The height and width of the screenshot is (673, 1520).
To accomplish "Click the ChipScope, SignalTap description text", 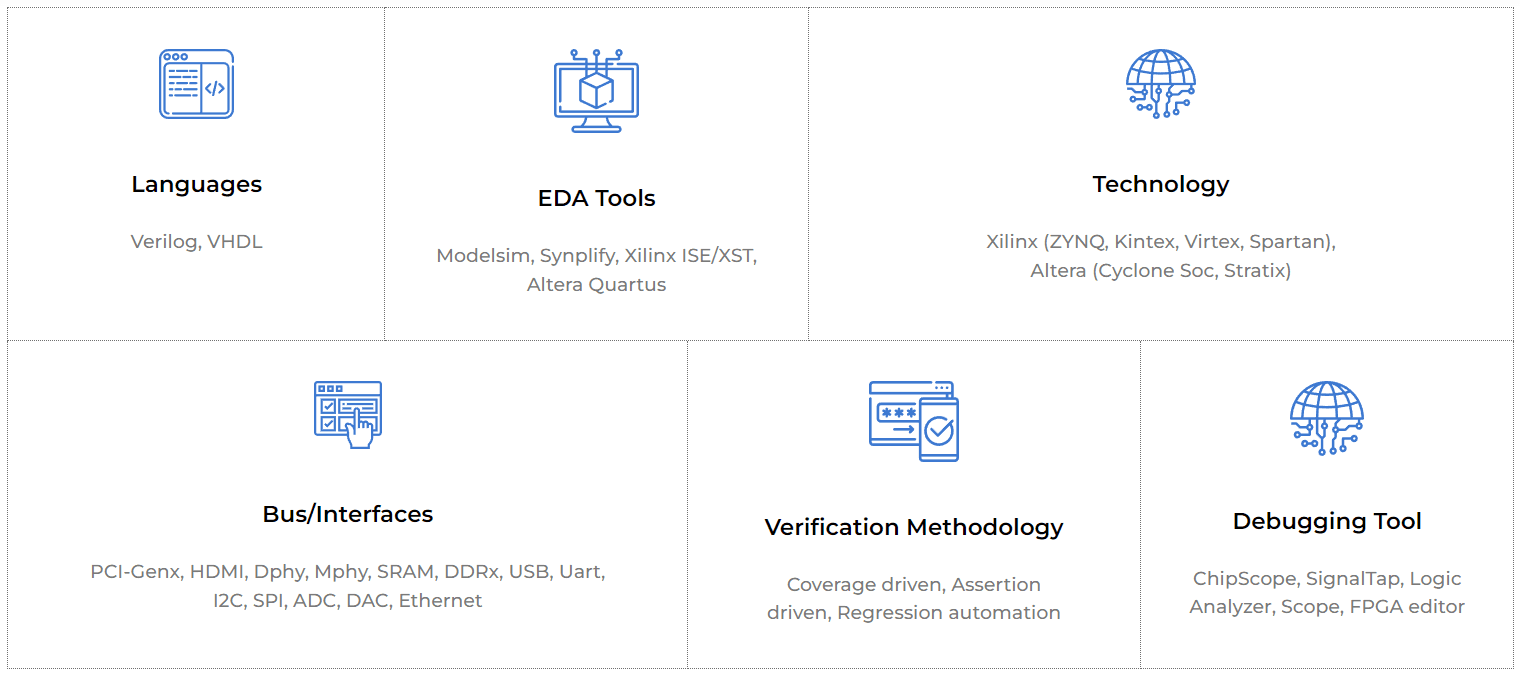I will click(1327, 592).
